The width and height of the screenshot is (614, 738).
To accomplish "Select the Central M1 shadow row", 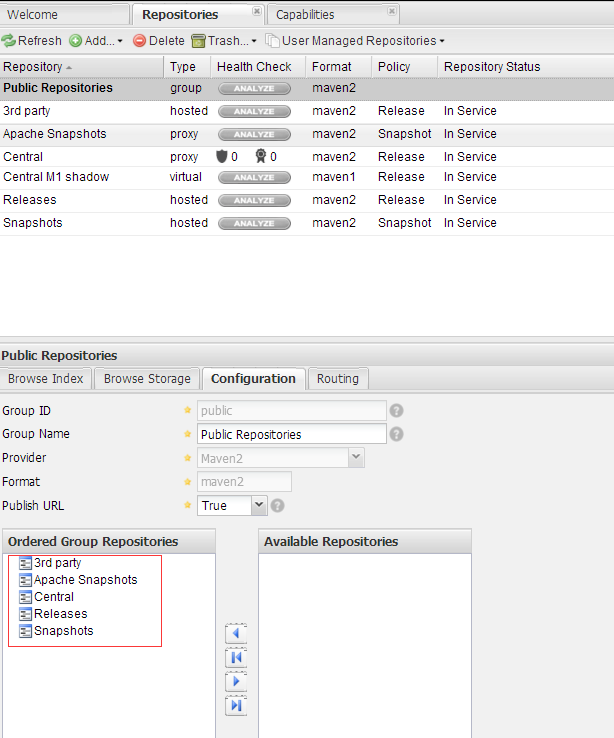I will tap(307, 177).
